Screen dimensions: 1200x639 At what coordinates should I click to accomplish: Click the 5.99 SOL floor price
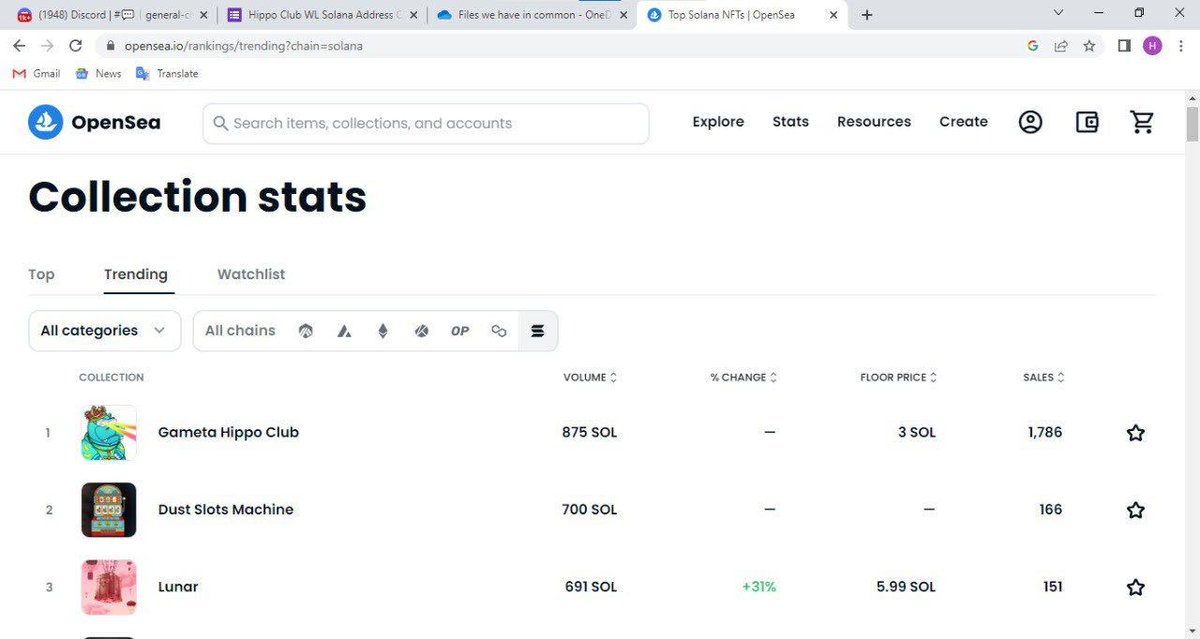point(906,587)
